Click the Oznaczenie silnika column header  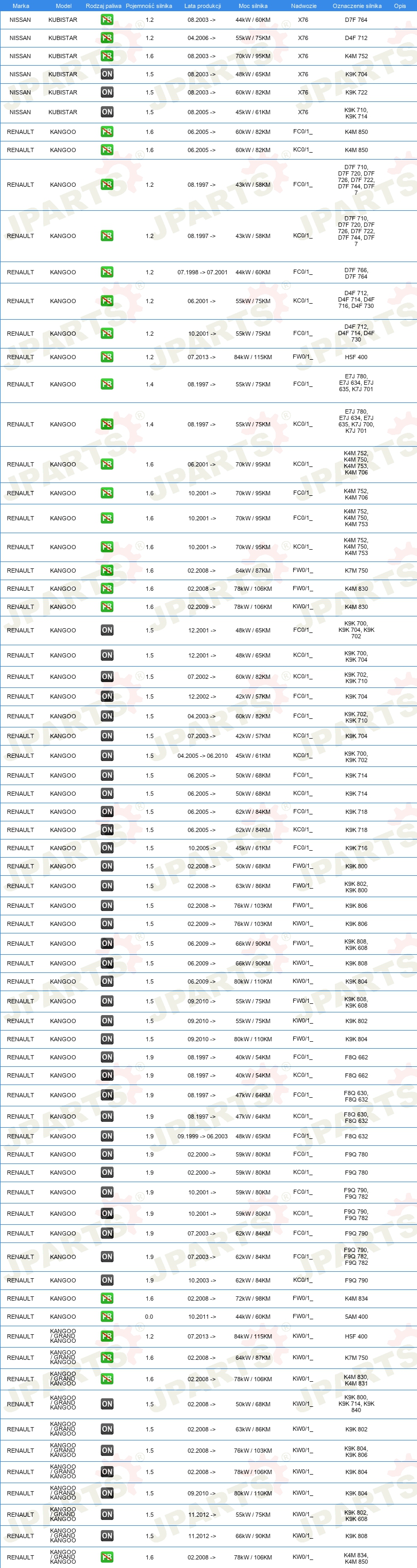pos(357,5)
